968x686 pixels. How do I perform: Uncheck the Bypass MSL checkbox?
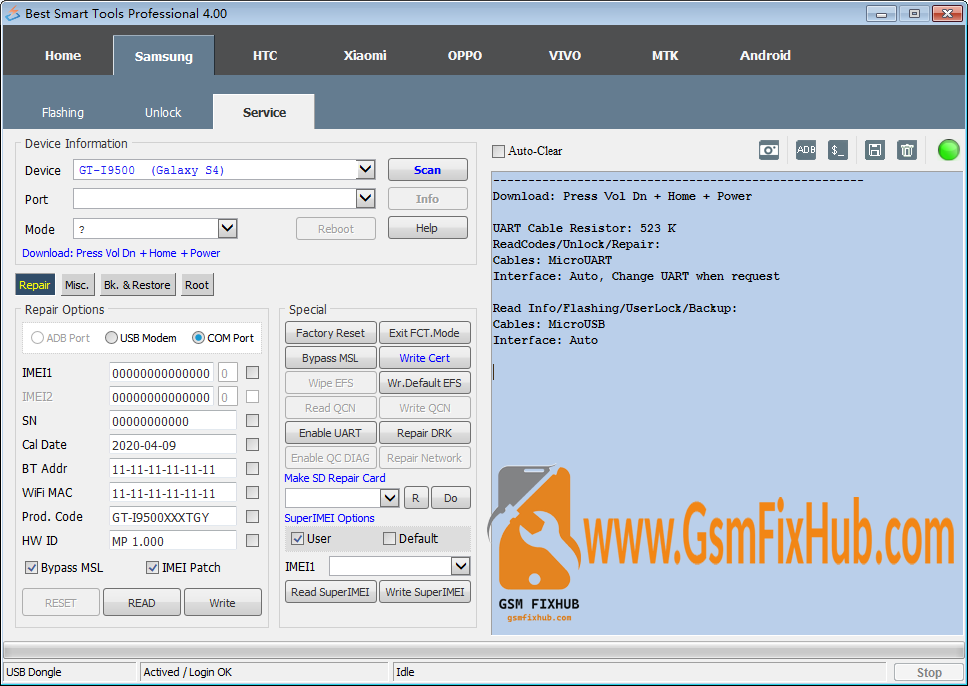pyautogui.click(x=31, y=567)
